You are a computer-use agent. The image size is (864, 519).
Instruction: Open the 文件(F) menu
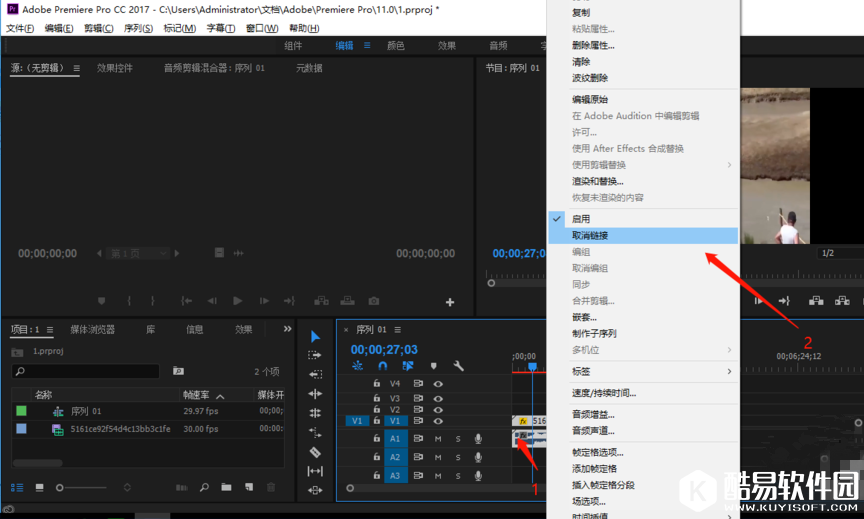pos(20,28)
